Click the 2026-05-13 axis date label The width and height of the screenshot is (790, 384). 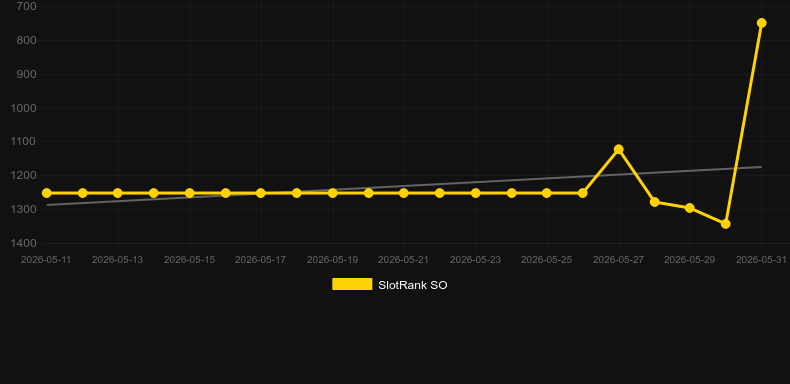pyautogui.click(x=117, y=260)
